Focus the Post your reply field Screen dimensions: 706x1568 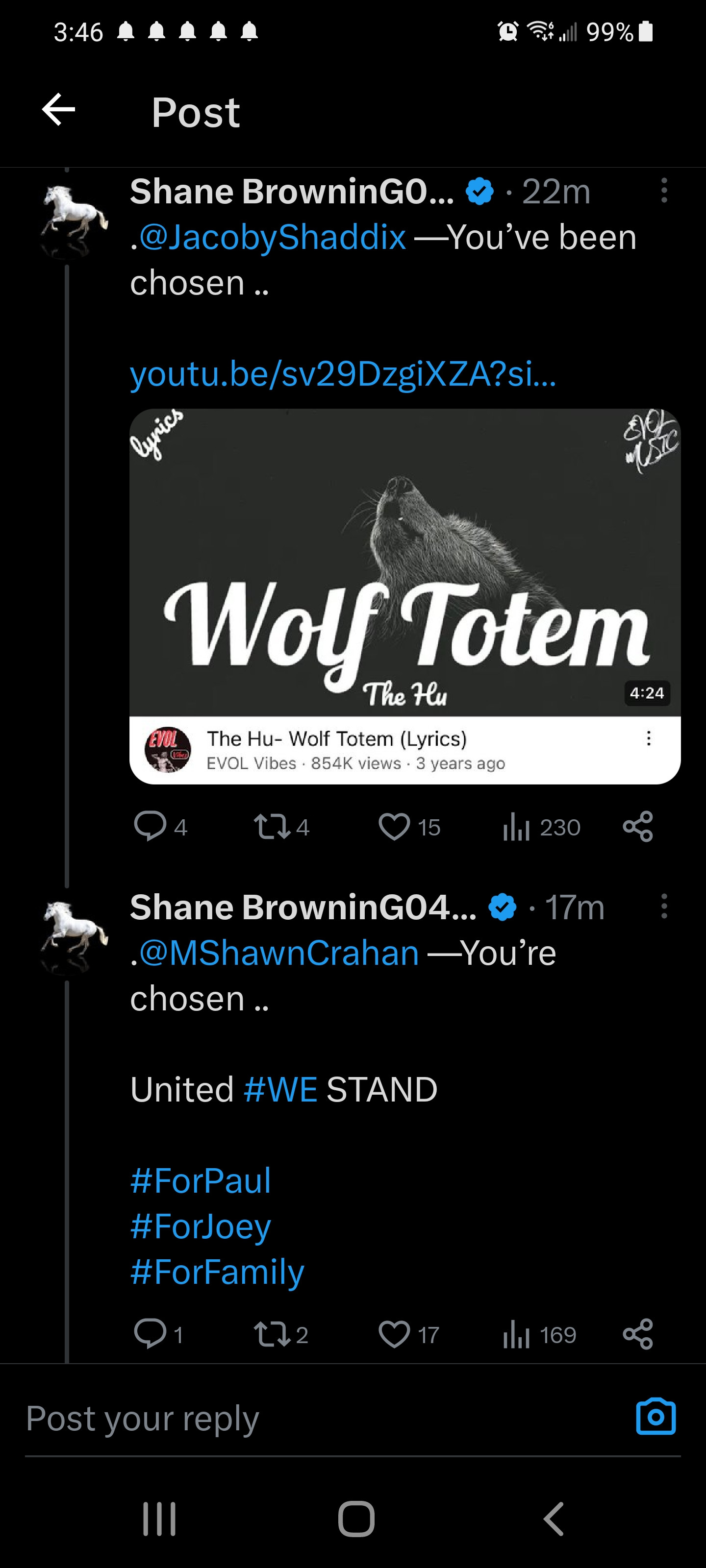tap(304, 1418)
